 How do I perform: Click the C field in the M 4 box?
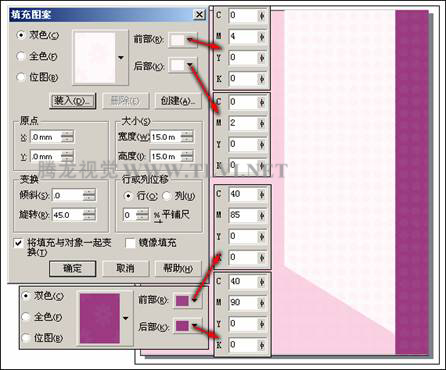coord(243,15)
